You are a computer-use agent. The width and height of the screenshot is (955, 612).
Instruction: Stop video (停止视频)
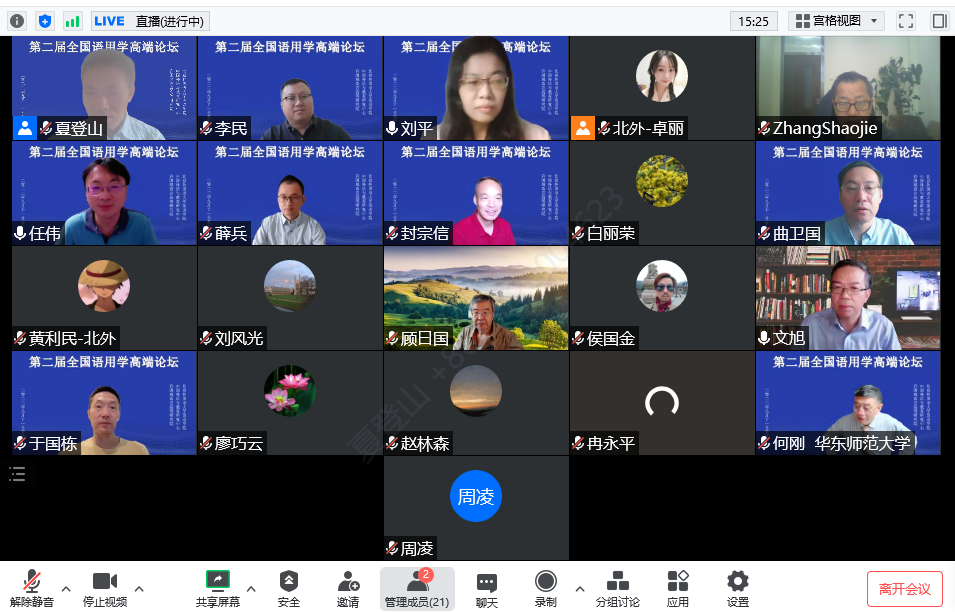[x=104, y=589]
